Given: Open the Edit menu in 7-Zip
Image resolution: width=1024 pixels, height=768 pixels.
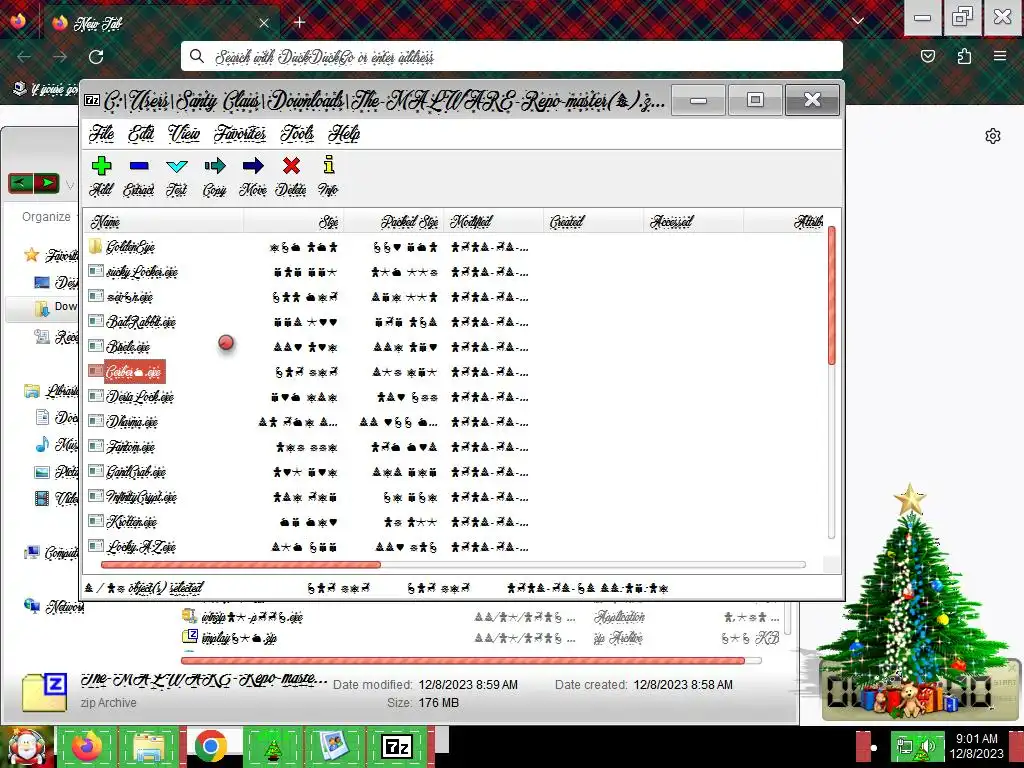Looking at the screenshot, I should click(x=141, y=133).
